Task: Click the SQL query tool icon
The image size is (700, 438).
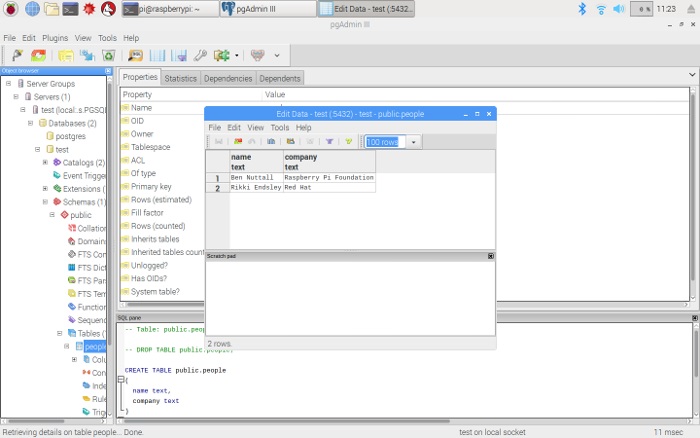Action: [135, 55]
